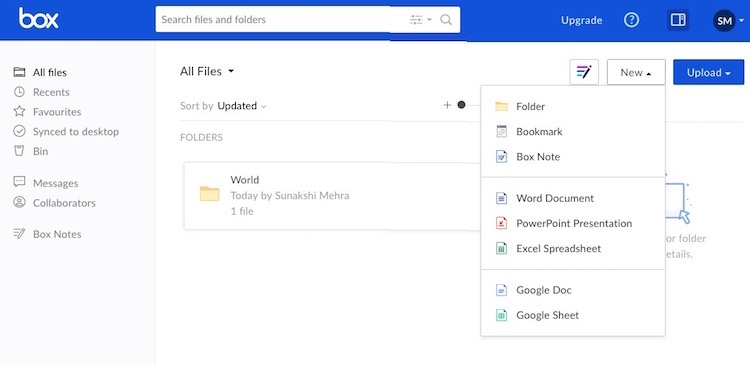Click the new Box Note pencil icon button
This screenshot has height=365, width=750.
pyautogui.click(x=584, y=72)
